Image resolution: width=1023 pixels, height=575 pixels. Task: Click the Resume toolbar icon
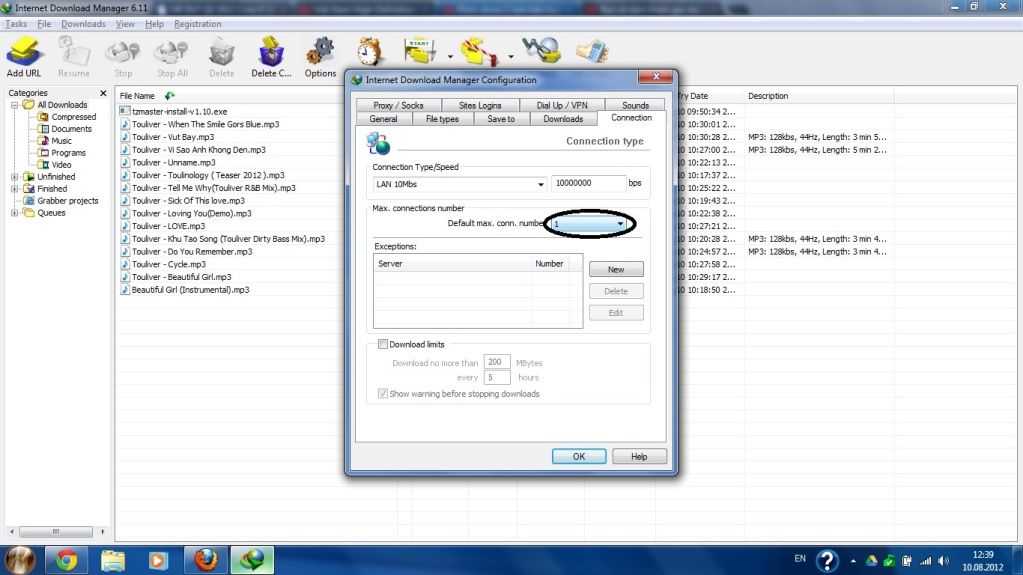[x=74, y=57]
